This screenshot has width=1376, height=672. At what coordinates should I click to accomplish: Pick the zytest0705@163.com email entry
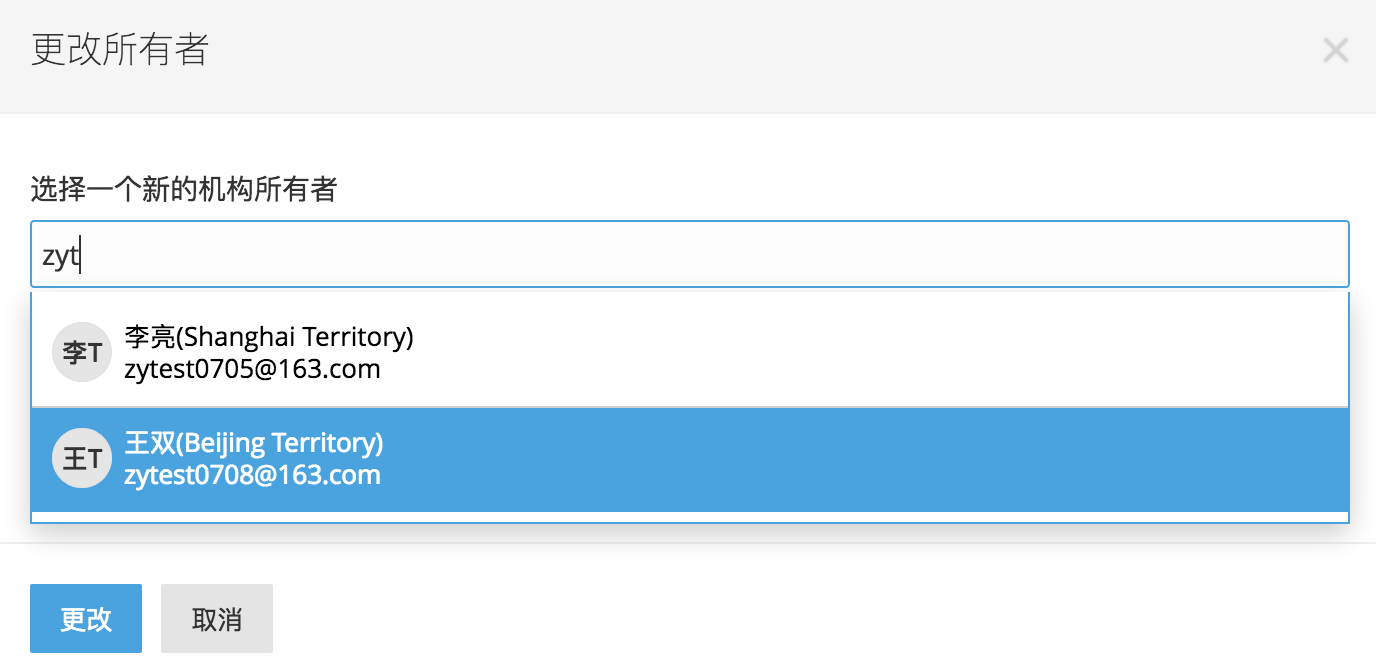click(252, 369)
